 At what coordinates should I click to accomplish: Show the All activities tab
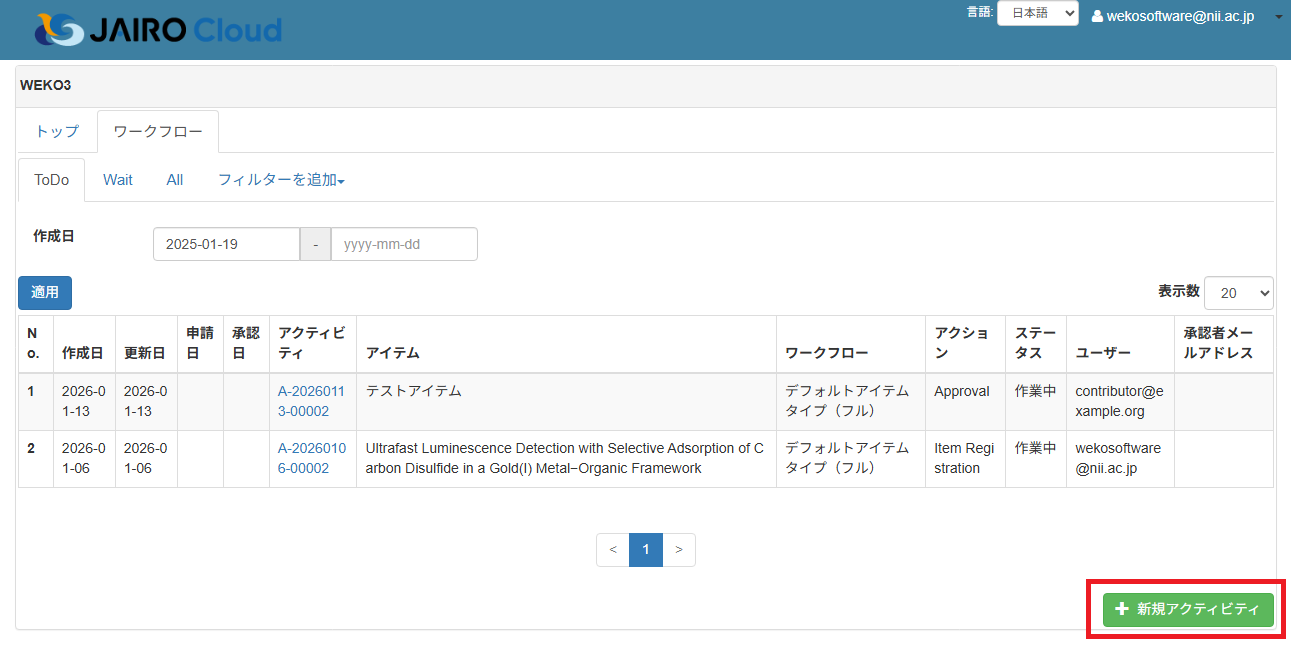[175, 180]
